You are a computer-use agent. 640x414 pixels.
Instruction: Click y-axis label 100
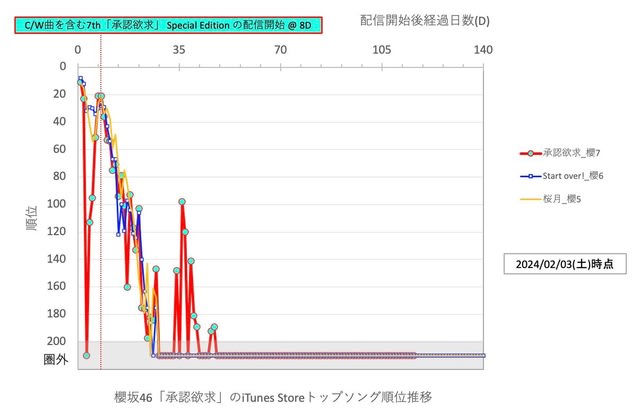[x=56, y=204]
